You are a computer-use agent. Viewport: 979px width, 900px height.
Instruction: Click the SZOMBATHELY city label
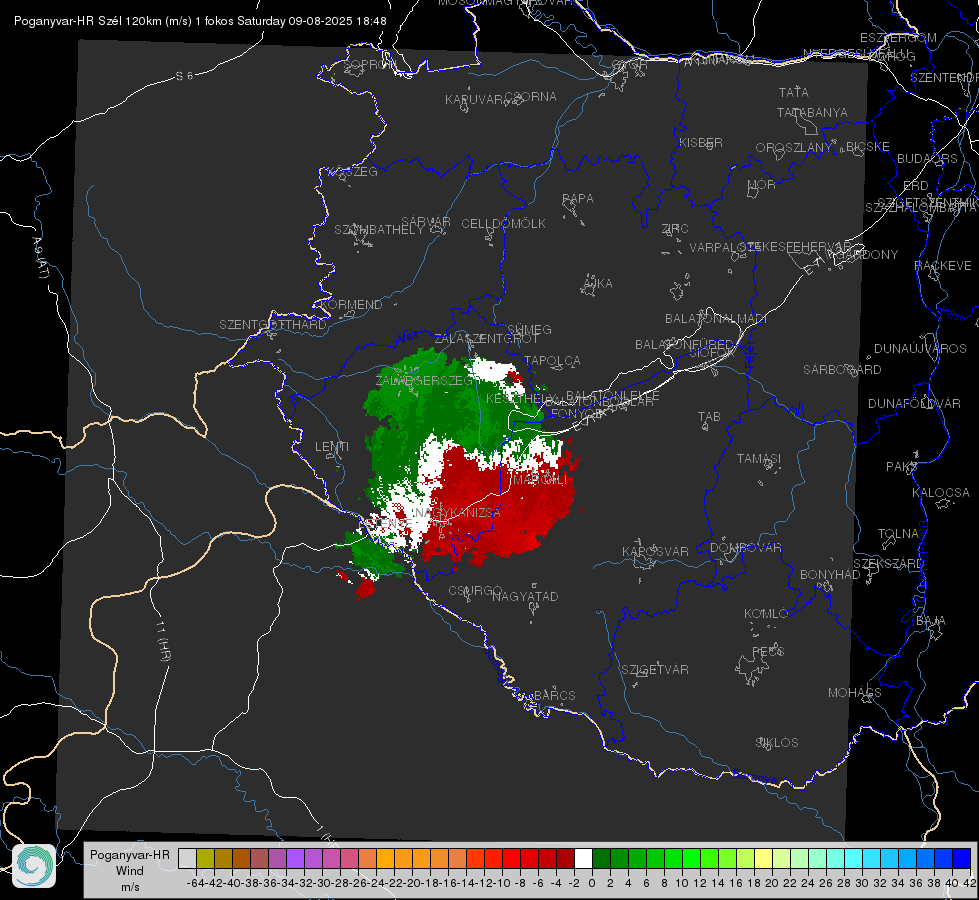tap(378, 230)
